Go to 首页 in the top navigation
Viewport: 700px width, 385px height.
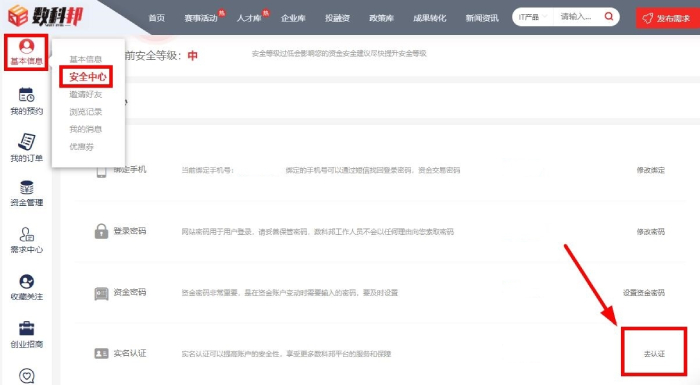tap(157, 18)
